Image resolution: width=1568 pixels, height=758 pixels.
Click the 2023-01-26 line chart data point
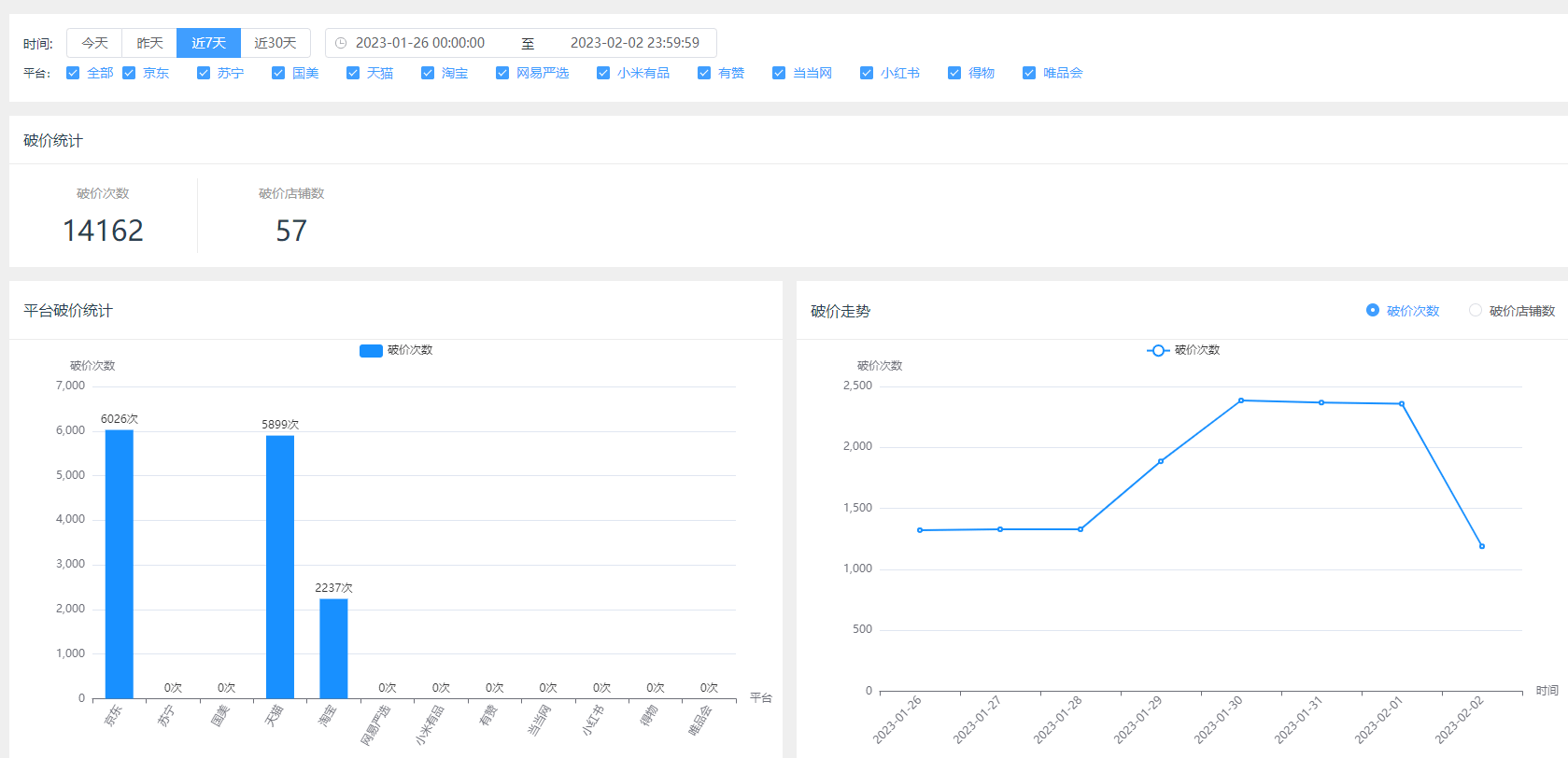[920, 530]
